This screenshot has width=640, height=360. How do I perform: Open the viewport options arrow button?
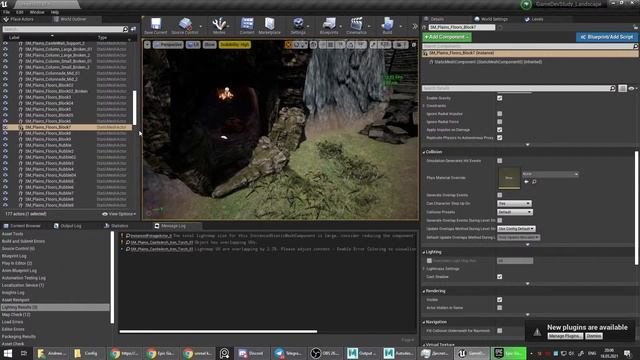coord(147,44)
